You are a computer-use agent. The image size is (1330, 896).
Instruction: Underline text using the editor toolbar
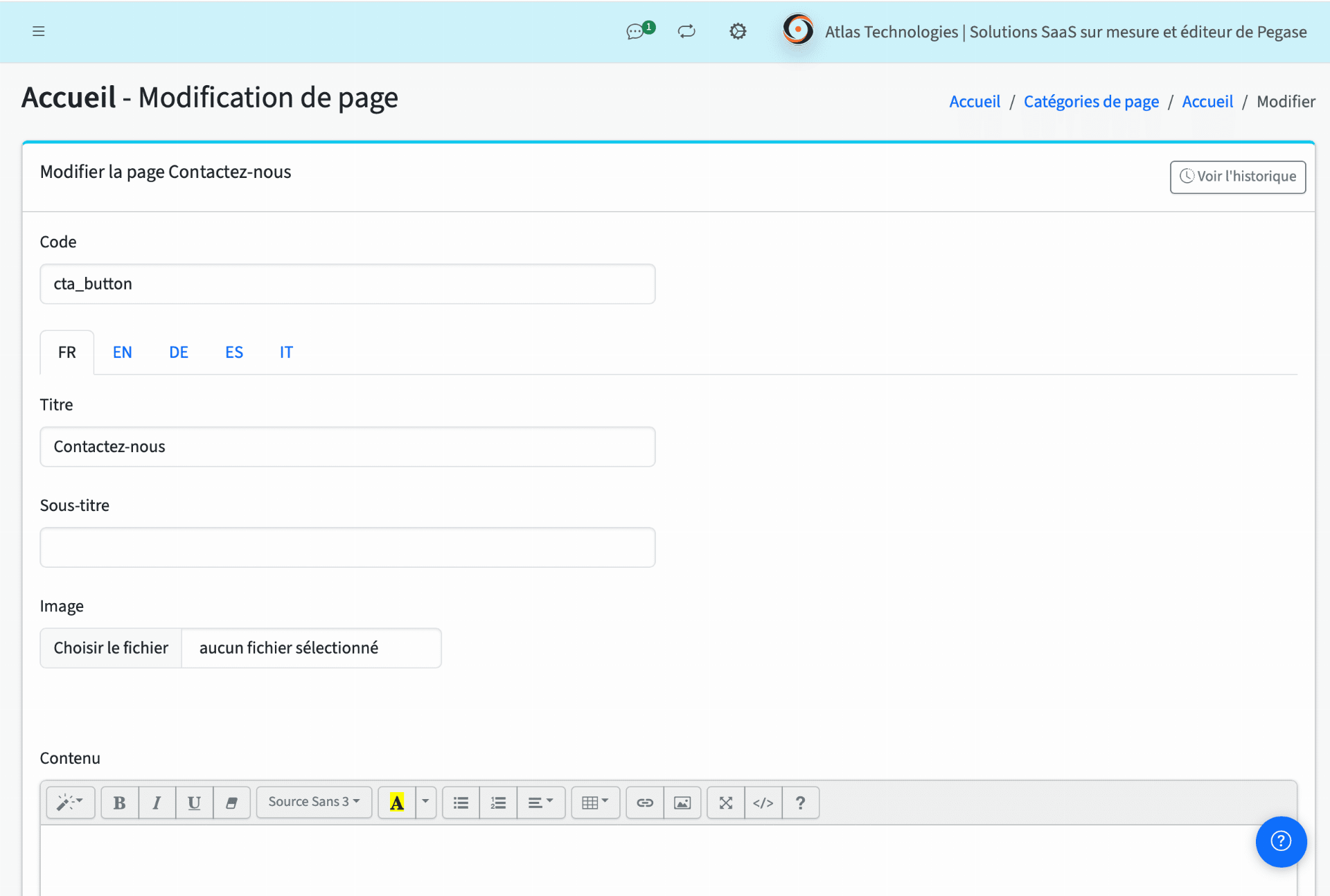coord(194,802)
